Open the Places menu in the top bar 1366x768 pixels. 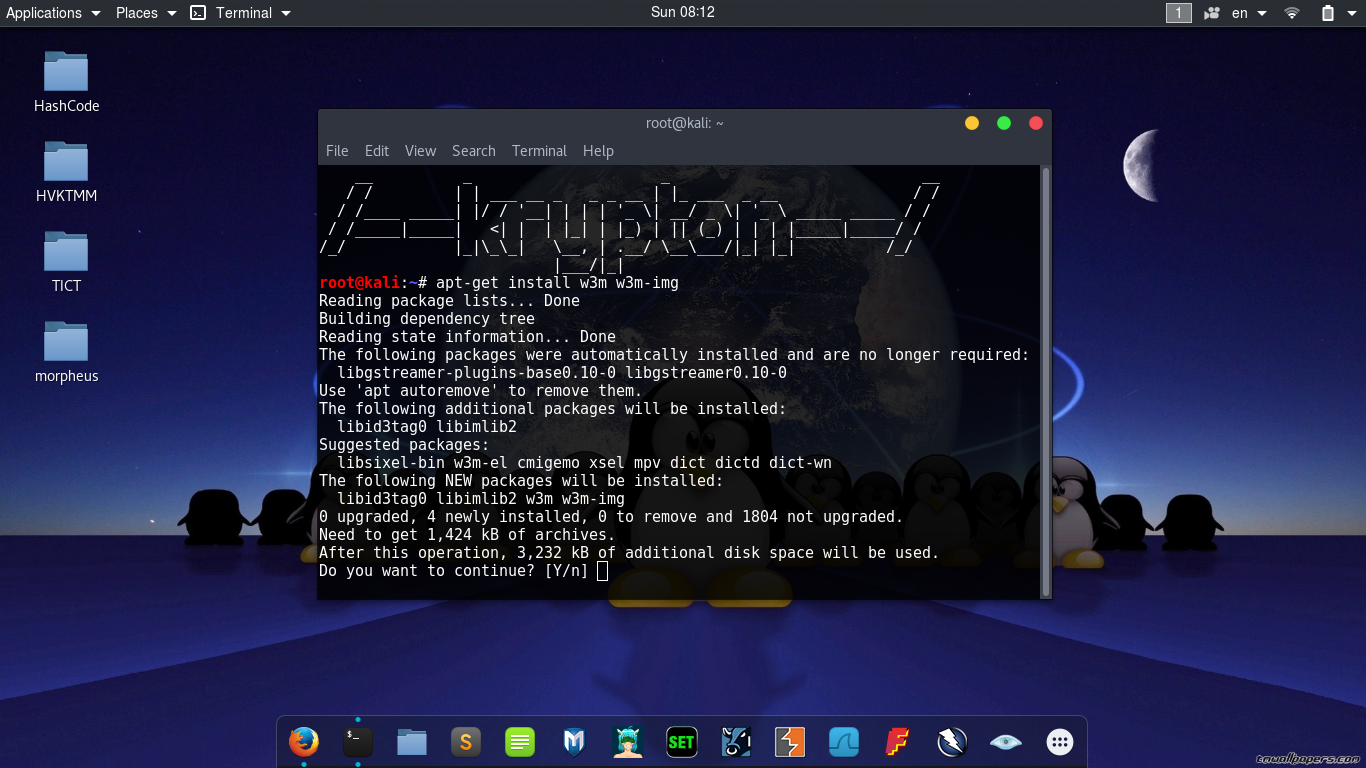coord(146,13)
